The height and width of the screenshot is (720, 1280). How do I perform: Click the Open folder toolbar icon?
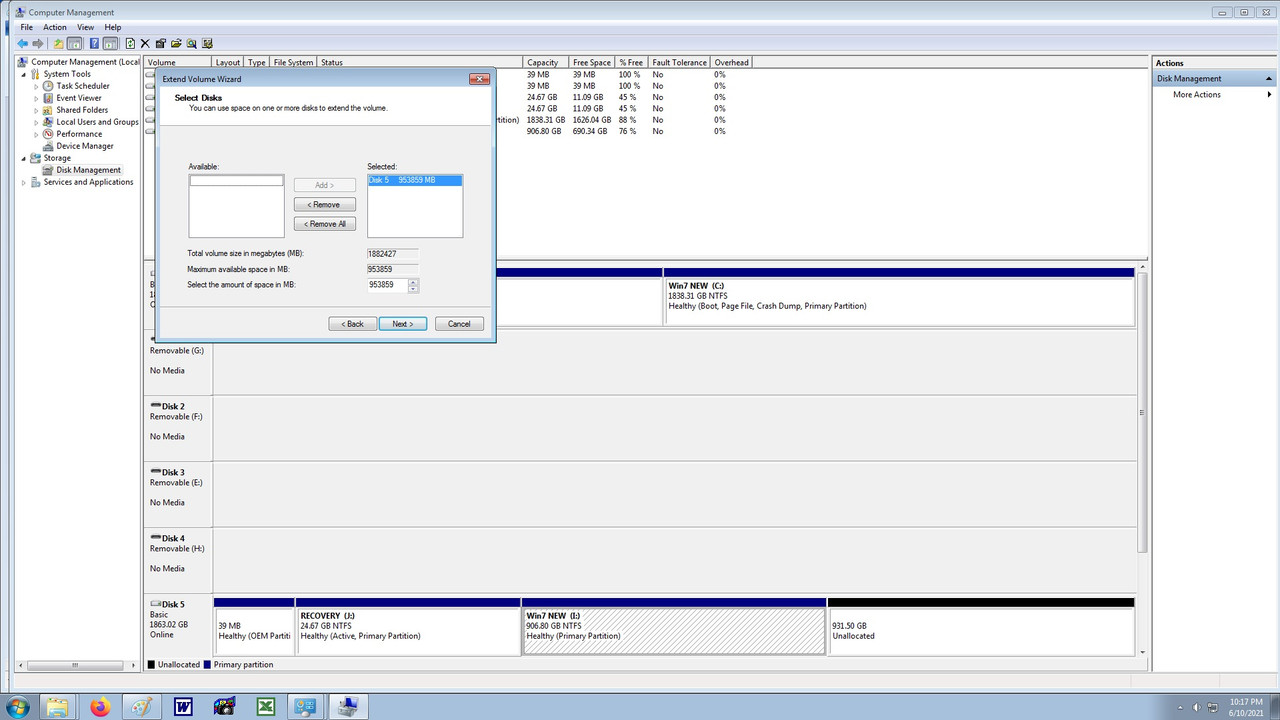pyautogui.click(x=176, y=43)
